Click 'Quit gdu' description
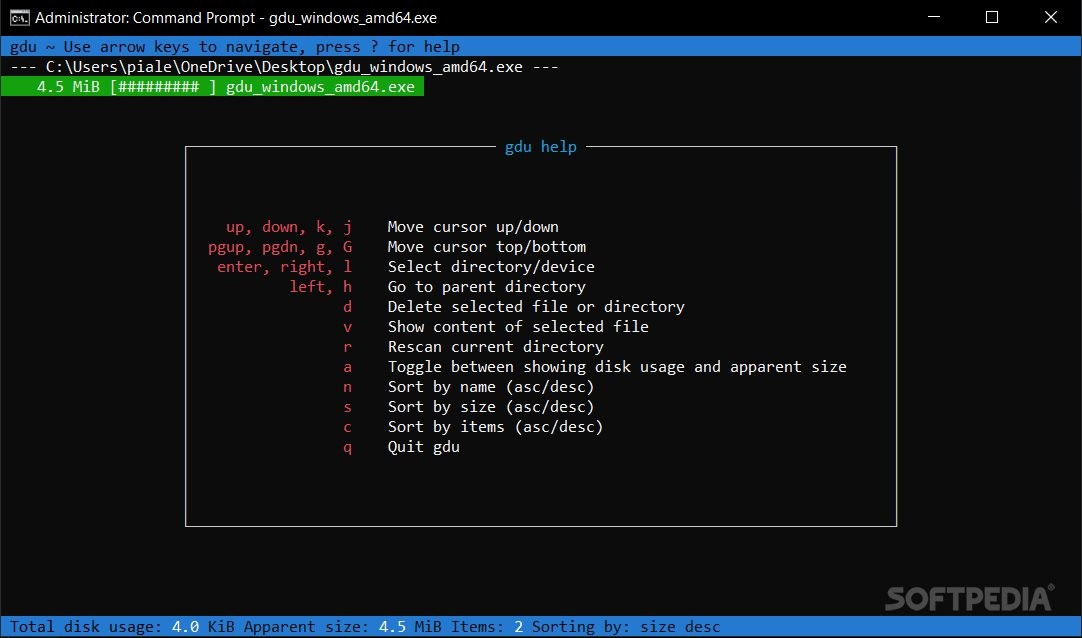The image size is (1082, 638). 424,447
